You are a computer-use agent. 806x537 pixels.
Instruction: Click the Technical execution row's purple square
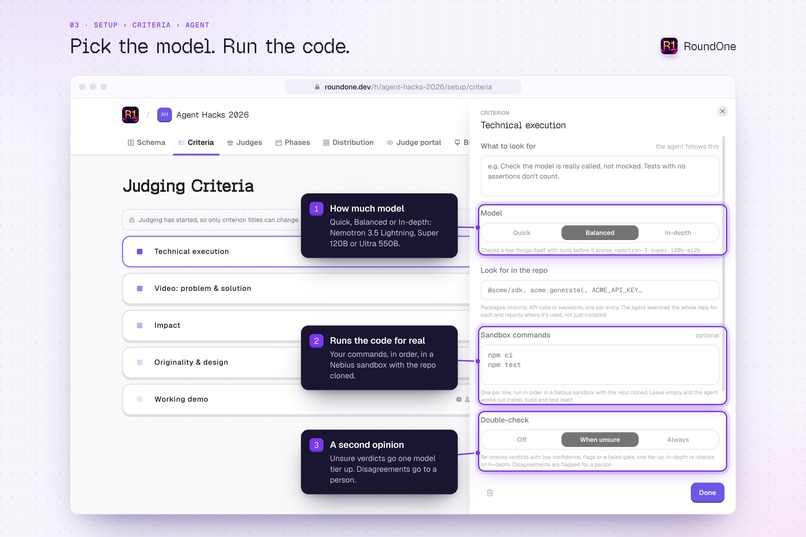tap(139, 251)
